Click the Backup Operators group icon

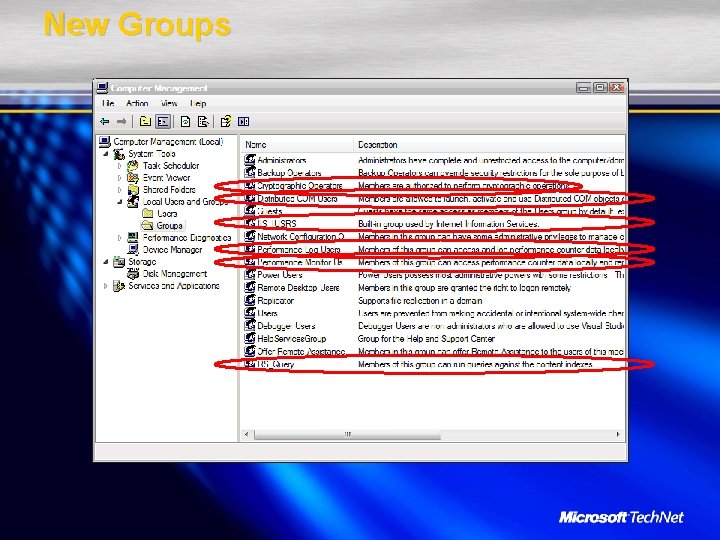[x=249, y=172]
